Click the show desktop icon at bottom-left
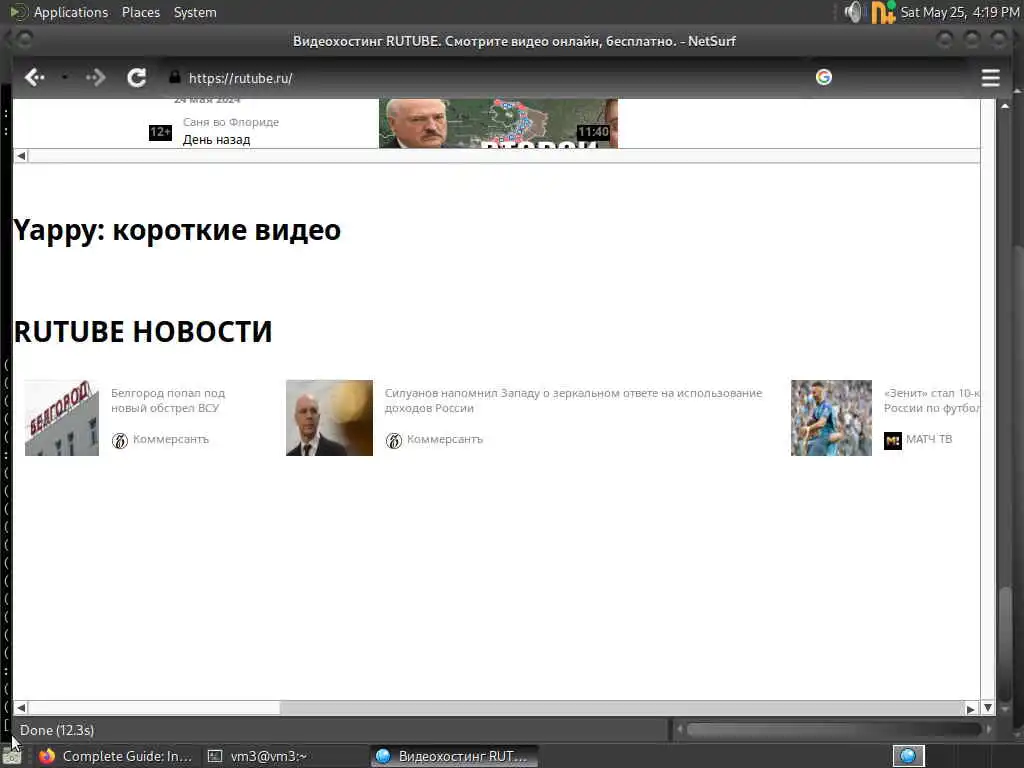1024x768 pixels. pos(12,758)
